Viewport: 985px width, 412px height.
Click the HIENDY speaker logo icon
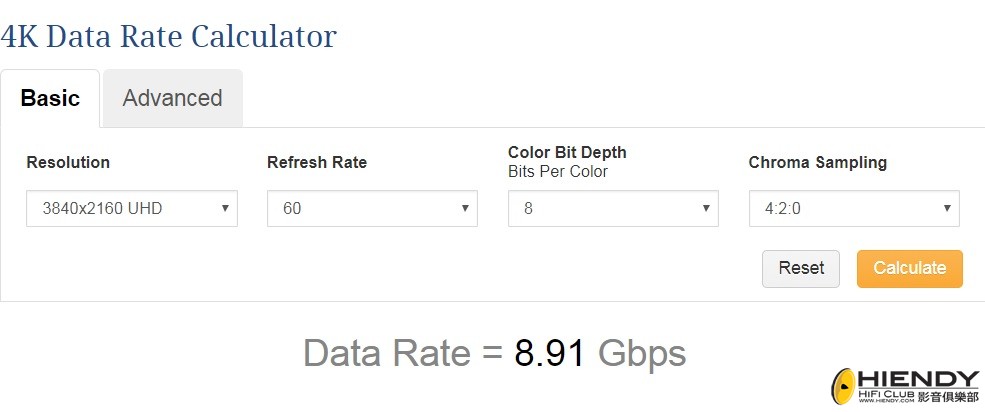click(844, 387)
